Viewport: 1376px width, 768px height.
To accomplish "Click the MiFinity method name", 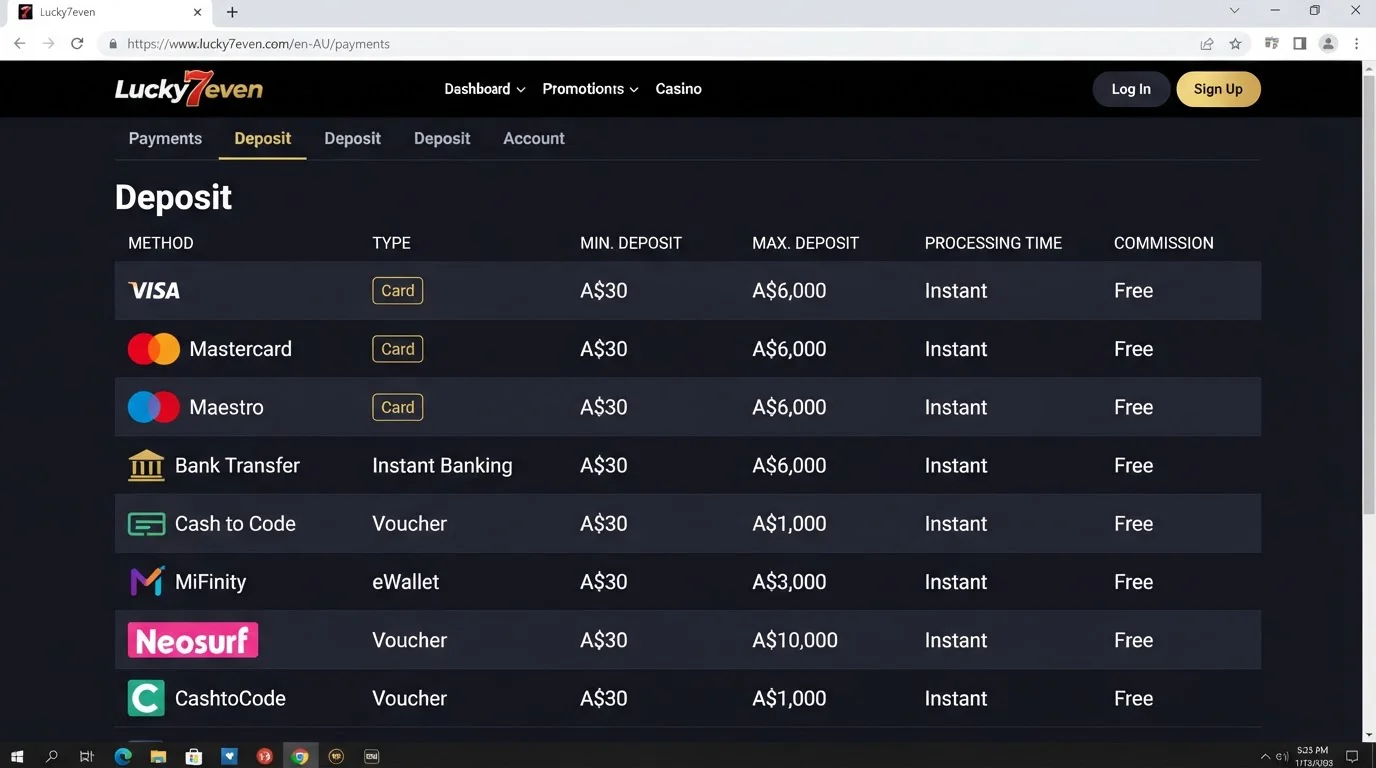I will tap(210, 582).
